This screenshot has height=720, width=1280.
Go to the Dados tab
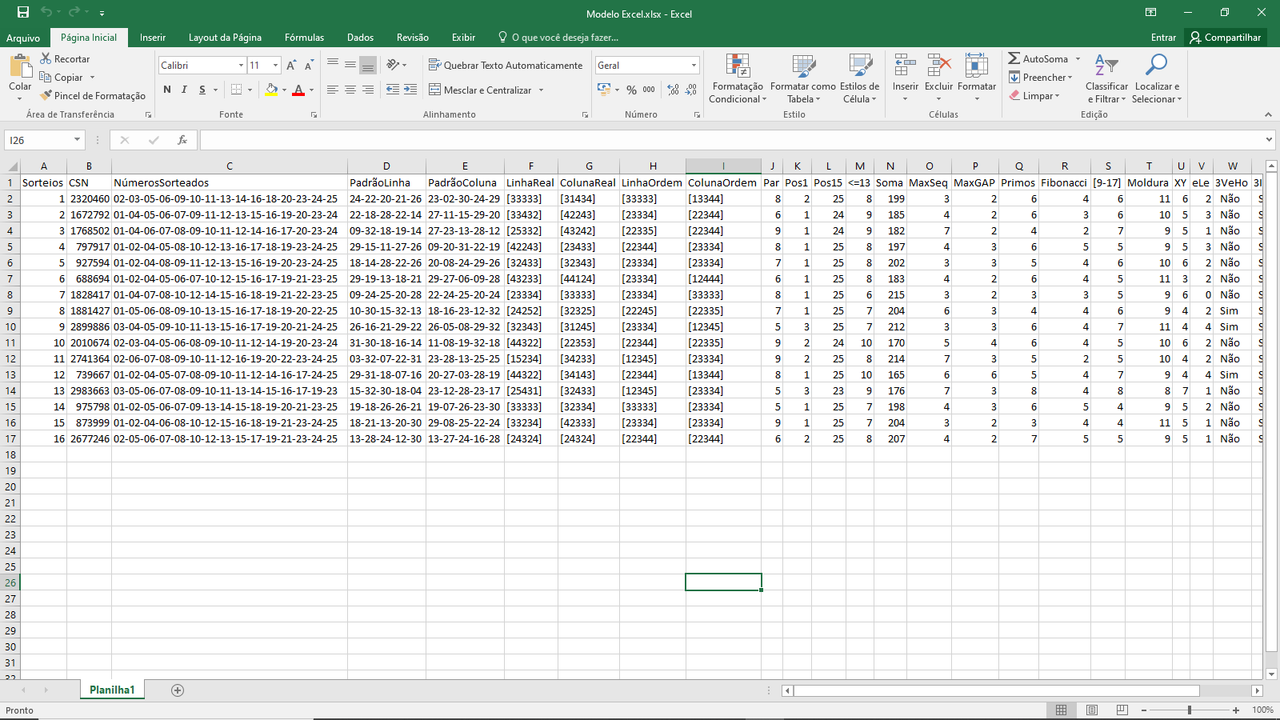[x=360, y=37]
